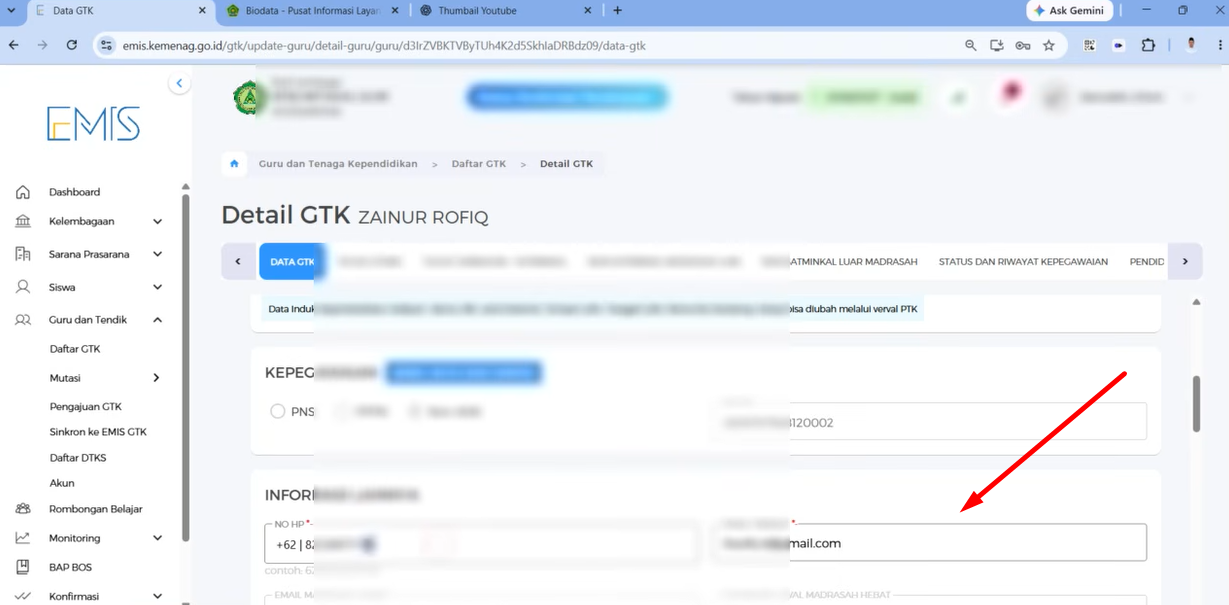Open the saved passwords key icon

tap(1022, 45)
